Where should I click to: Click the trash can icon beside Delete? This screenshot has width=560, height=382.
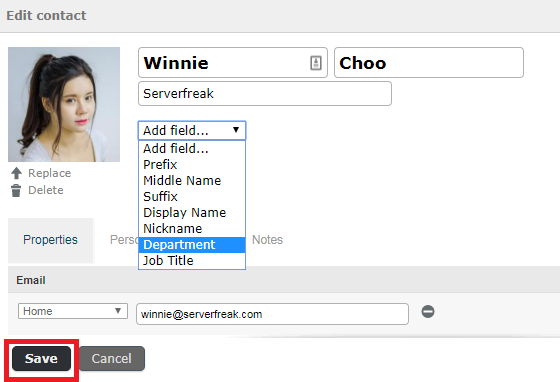(16, 190)
